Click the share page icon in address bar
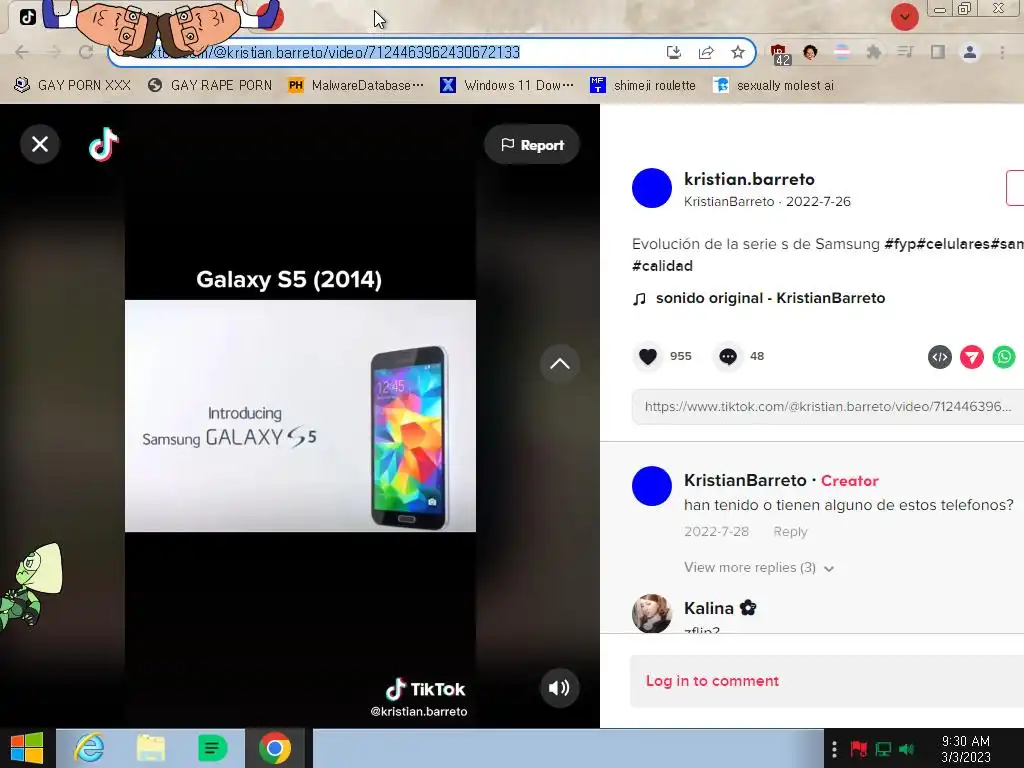 (x=706, y=52)
